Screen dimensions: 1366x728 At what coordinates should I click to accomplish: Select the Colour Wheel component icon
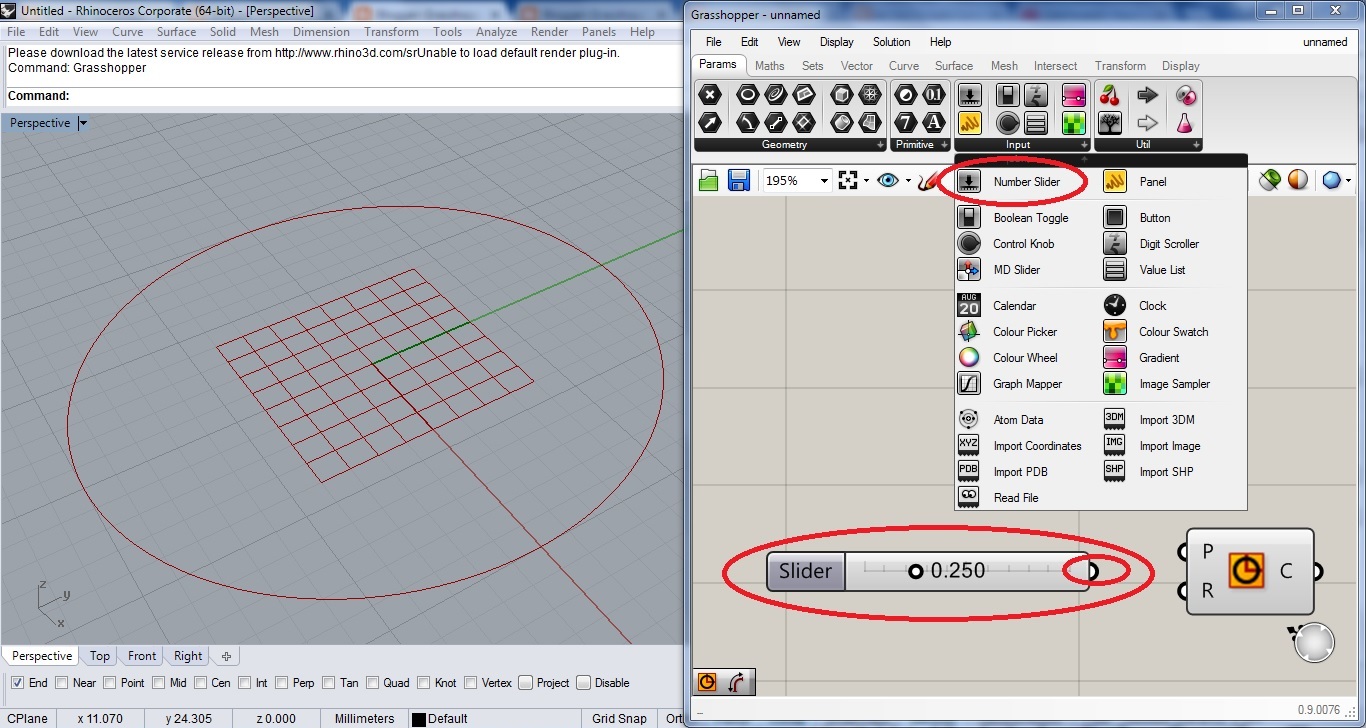click(x=968, y=357)
